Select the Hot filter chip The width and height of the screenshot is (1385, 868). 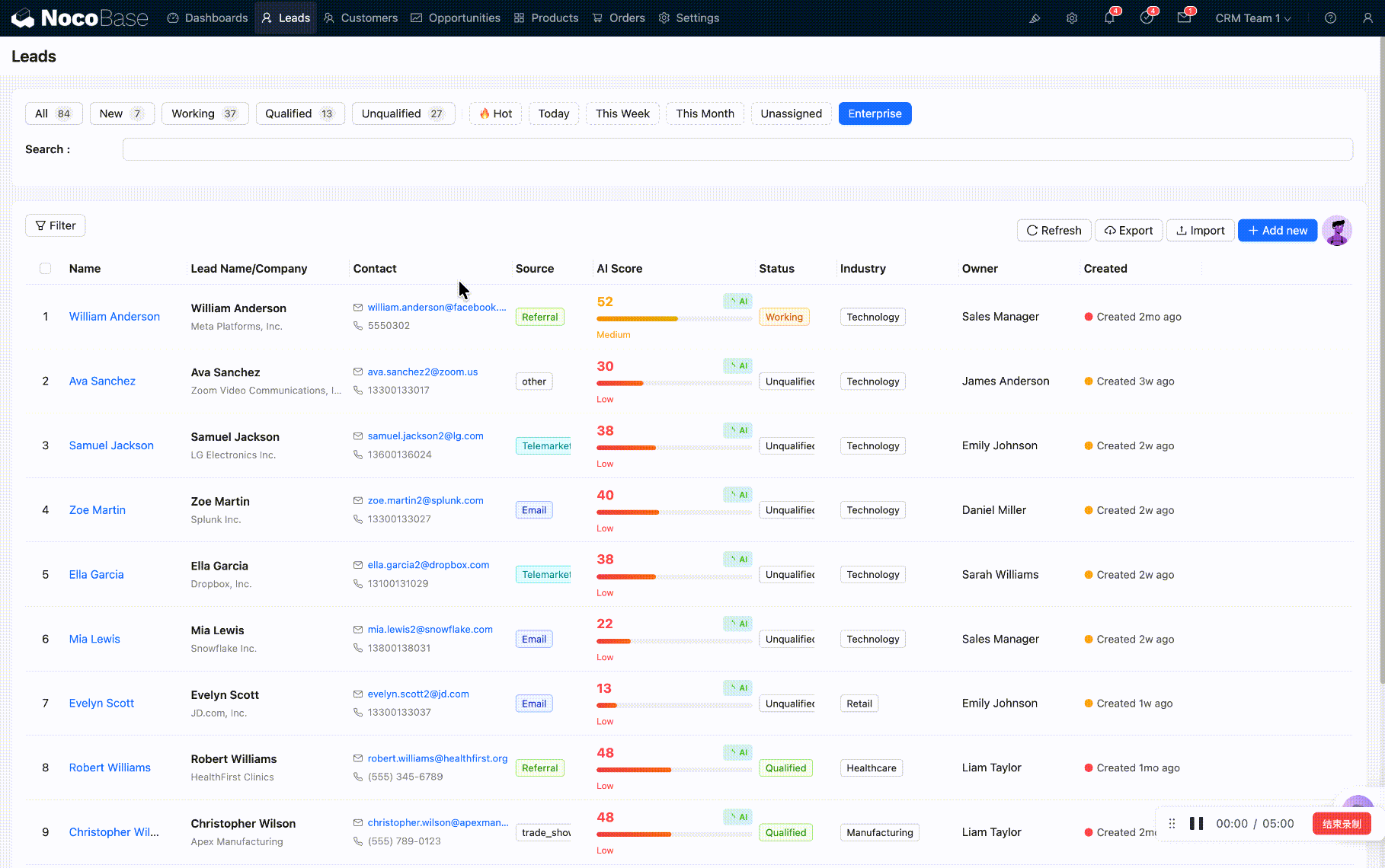pos(495,113)
